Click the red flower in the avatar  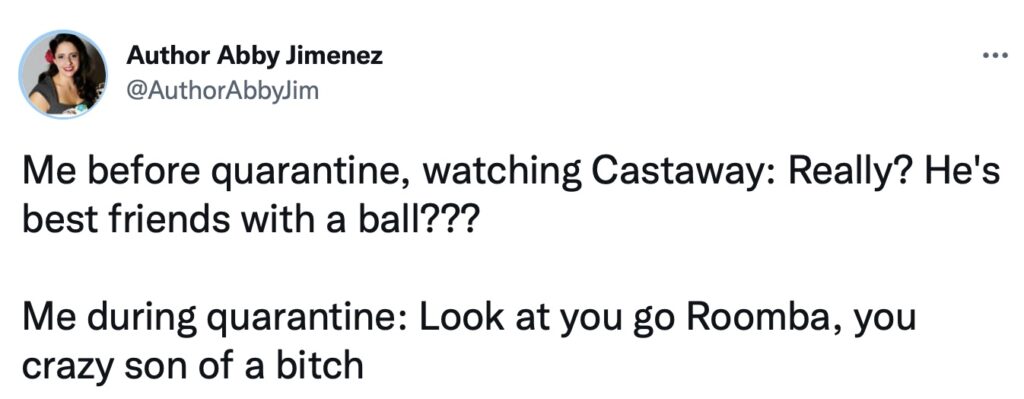47,56
